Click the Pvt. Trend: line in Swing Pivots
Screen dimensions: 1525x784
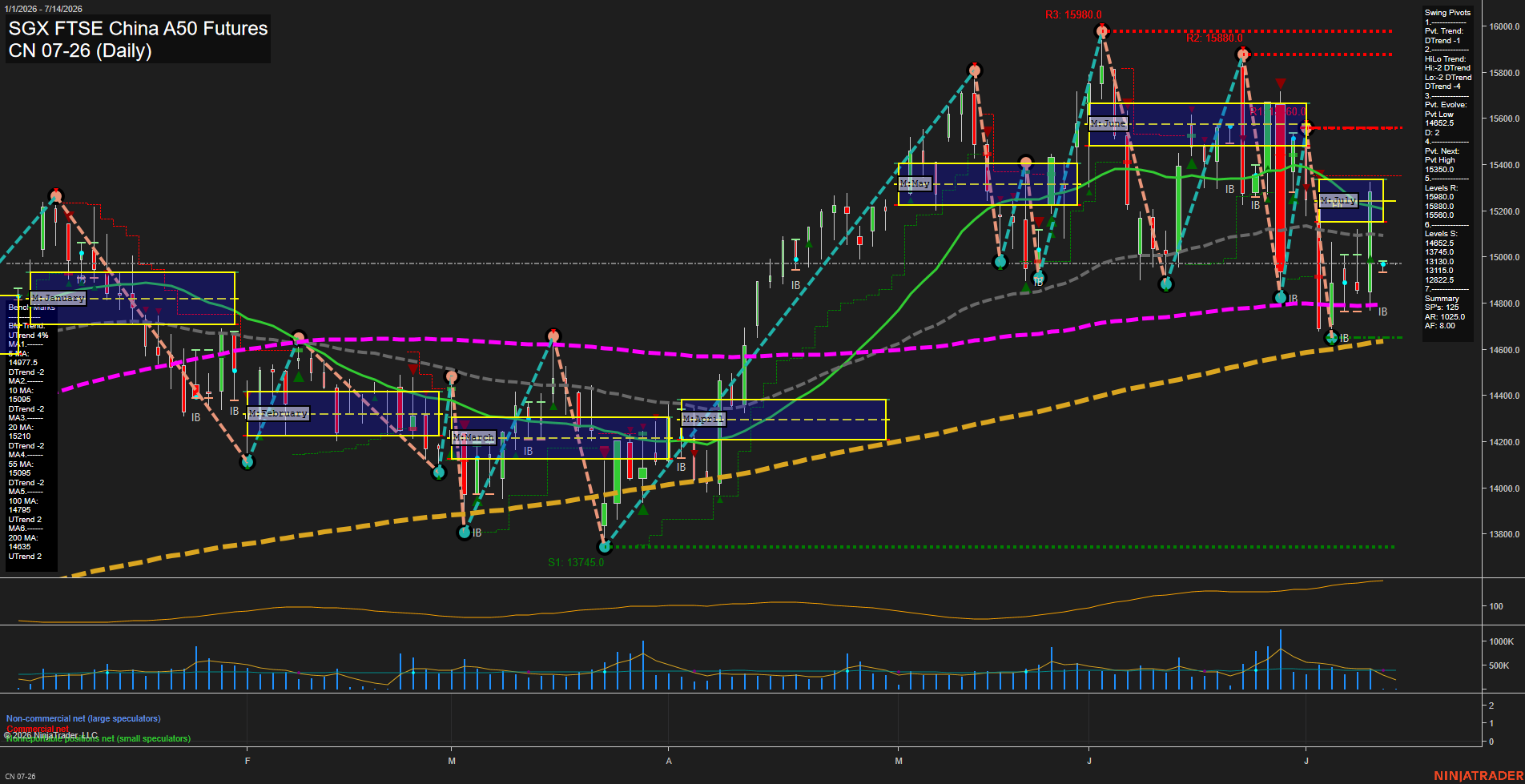coord(1444,31)
